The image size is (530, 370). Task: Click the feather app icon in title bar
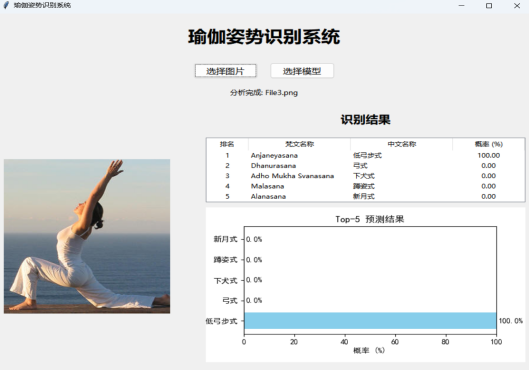tap(6, 5)
